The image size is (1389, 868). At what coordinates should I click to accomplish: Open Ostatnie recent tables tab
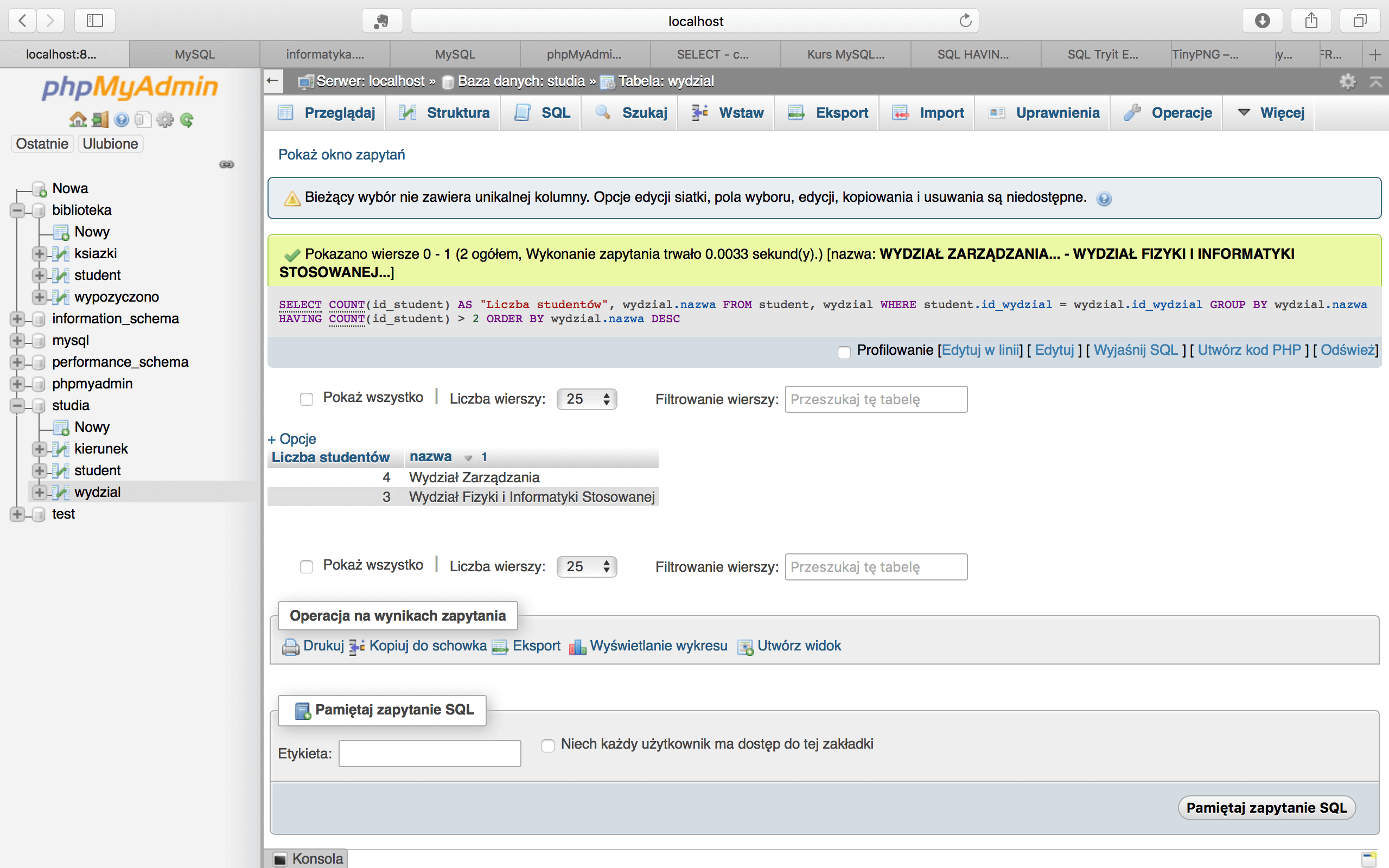(x=42, y=144)
